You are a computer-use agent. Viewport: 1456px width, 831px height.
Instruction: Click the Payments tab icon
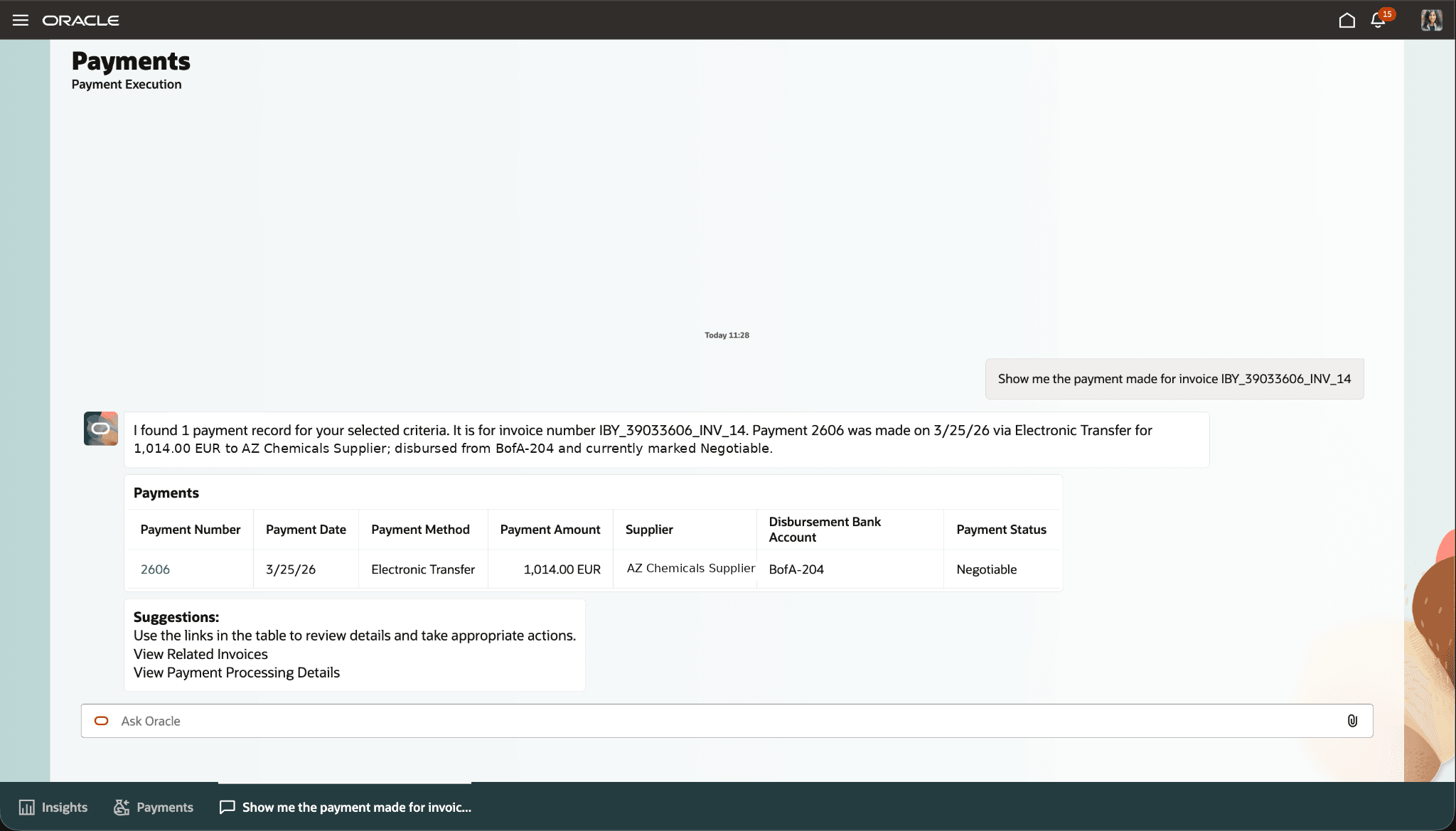(122, 807)
